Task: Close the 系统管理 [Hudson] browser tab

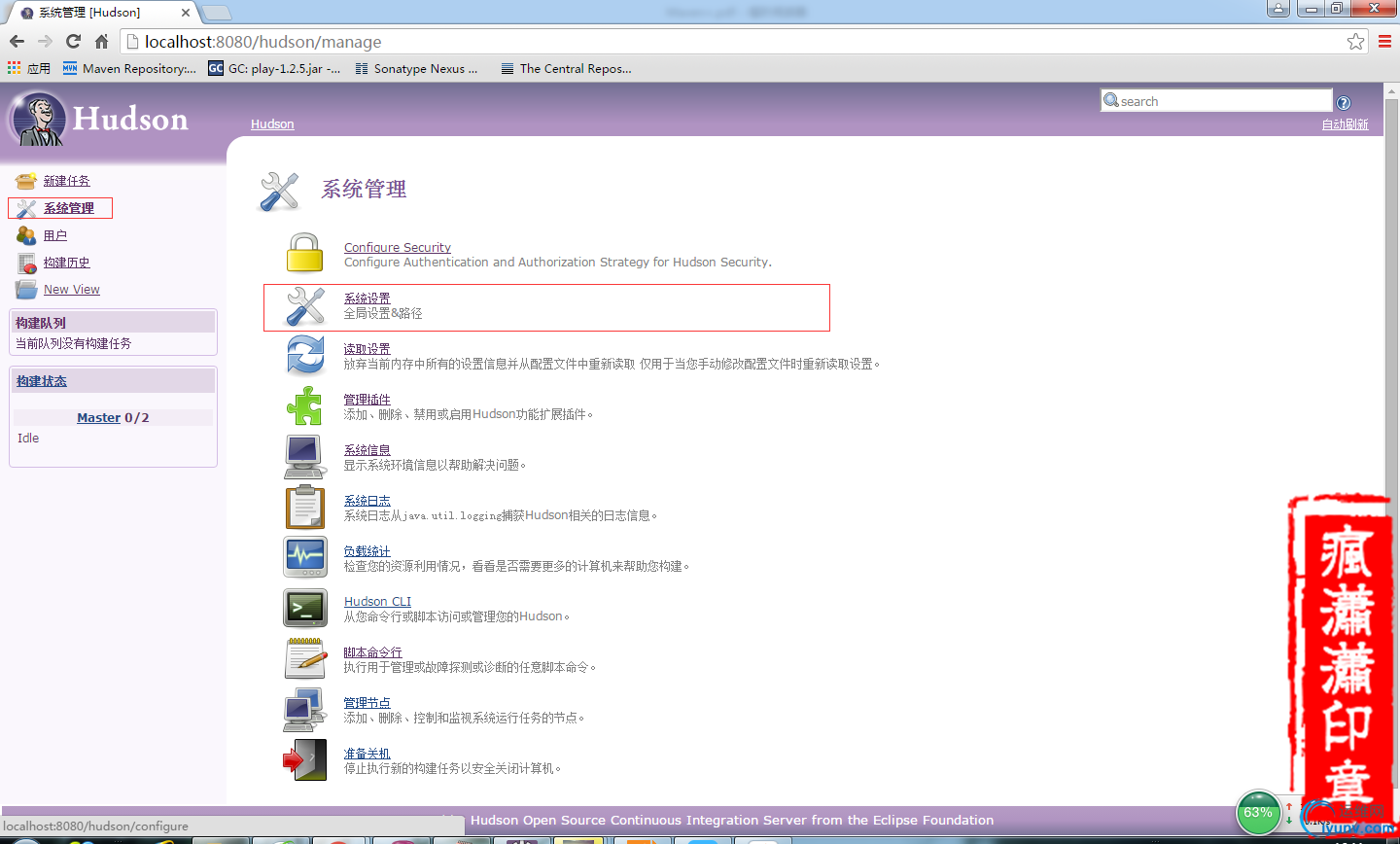Action: point(186,13)
